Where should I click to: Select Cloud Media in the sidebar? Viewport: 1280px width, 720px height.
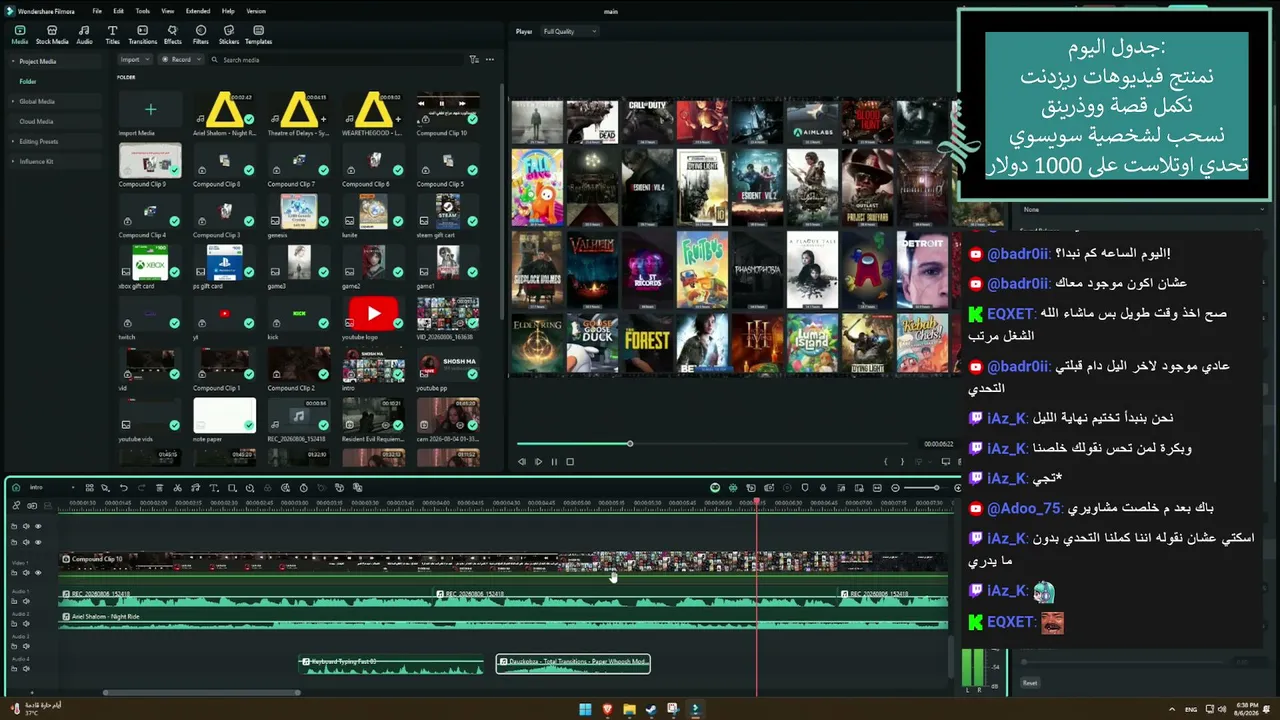[37, 121]
